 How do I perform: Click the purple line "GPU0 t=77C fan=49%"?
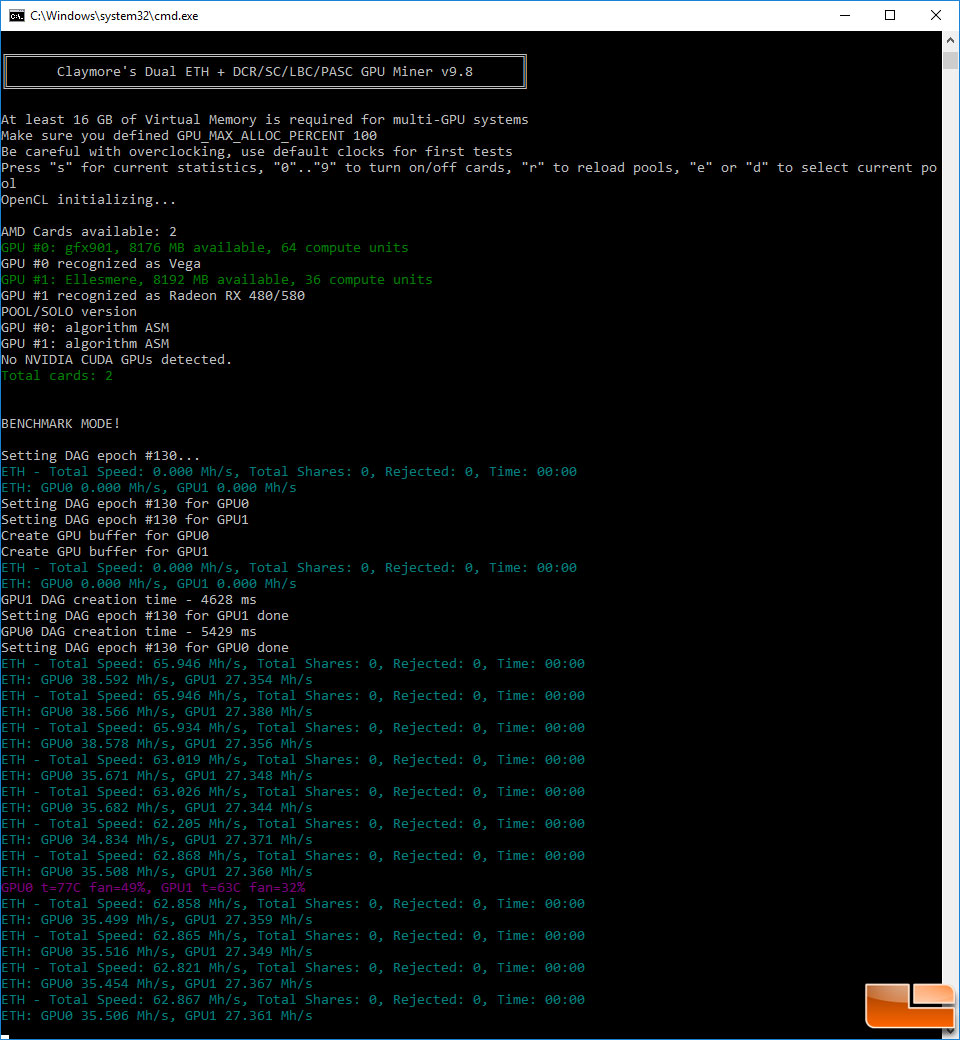click(x=153, y=887)
